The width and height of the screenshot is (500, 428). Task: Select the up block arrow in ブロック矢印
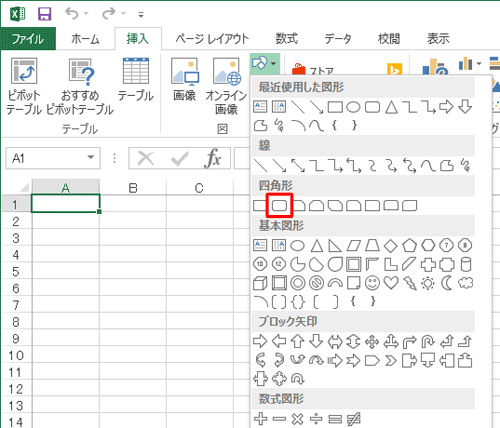click(x=297, y=342)
